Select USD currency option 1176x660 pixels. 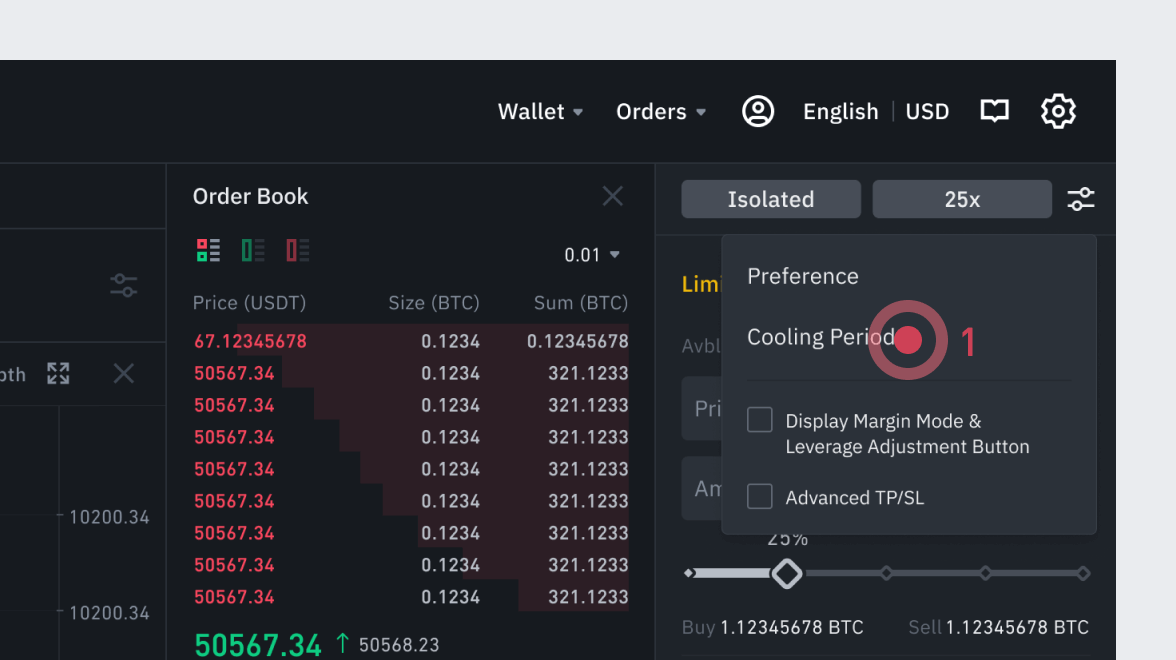click(927, 112)
